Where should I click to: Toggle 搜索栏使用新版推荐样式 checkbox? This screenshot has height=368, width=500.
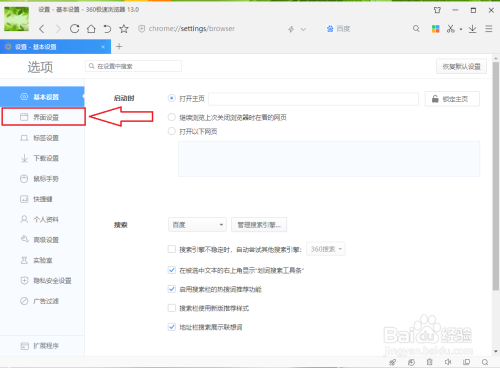pyautogui.click(x=172, y=308)
